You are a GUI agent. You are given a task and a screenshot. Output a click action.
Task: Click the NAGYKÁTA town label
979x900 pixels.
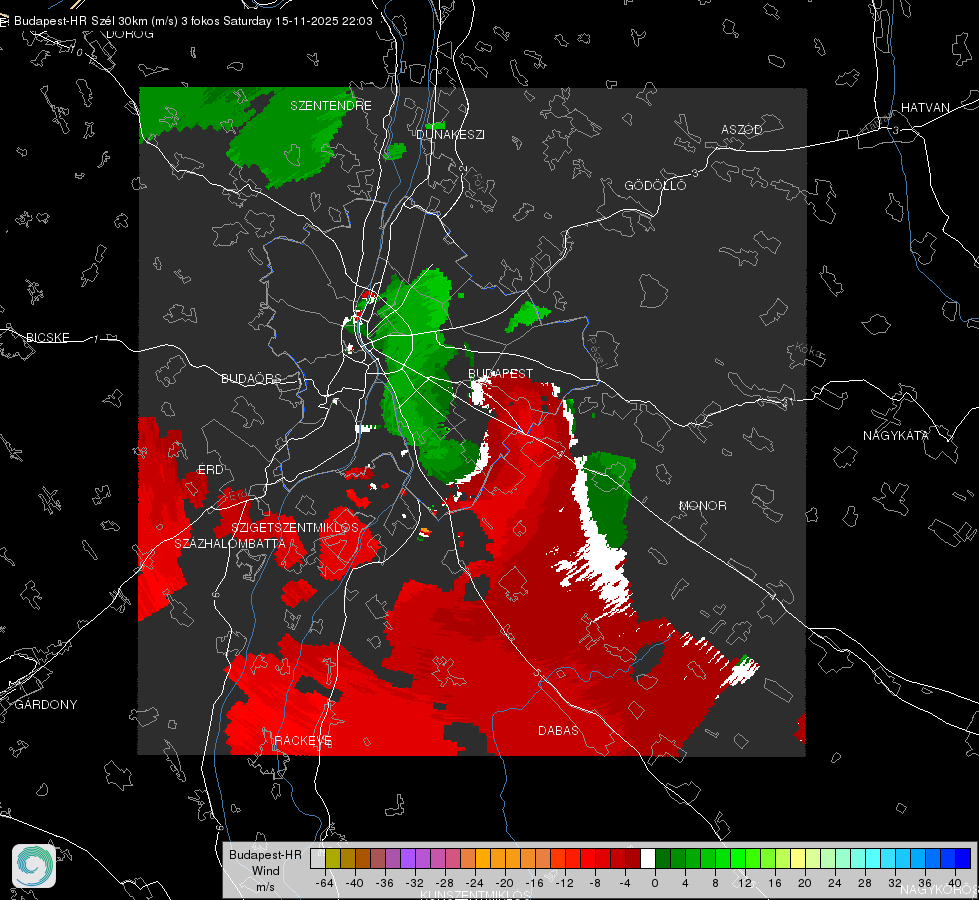pyautogui.click(x=896, y=435)
